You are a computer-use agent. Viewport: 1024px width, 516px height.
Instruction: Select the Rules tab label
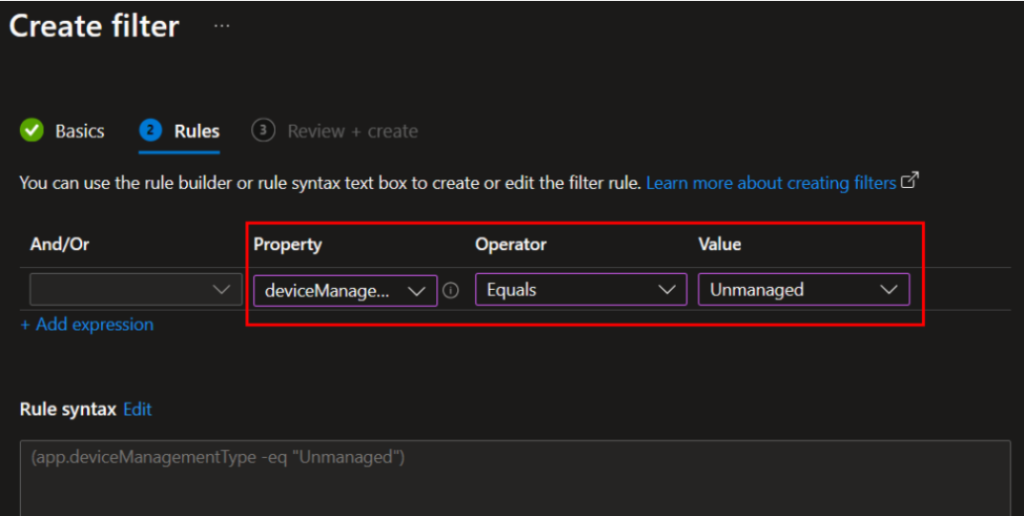pos(197,131)
